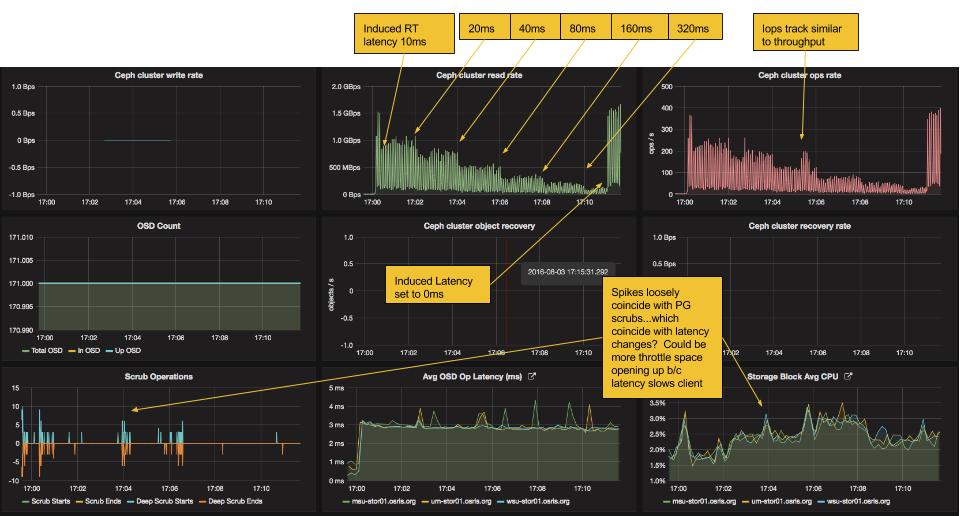Image resolution: width=960 pixels, height=516 pixels.
Task: Open Ceph cluster read rate panel title menu
Action: click(x=479, y=75)
